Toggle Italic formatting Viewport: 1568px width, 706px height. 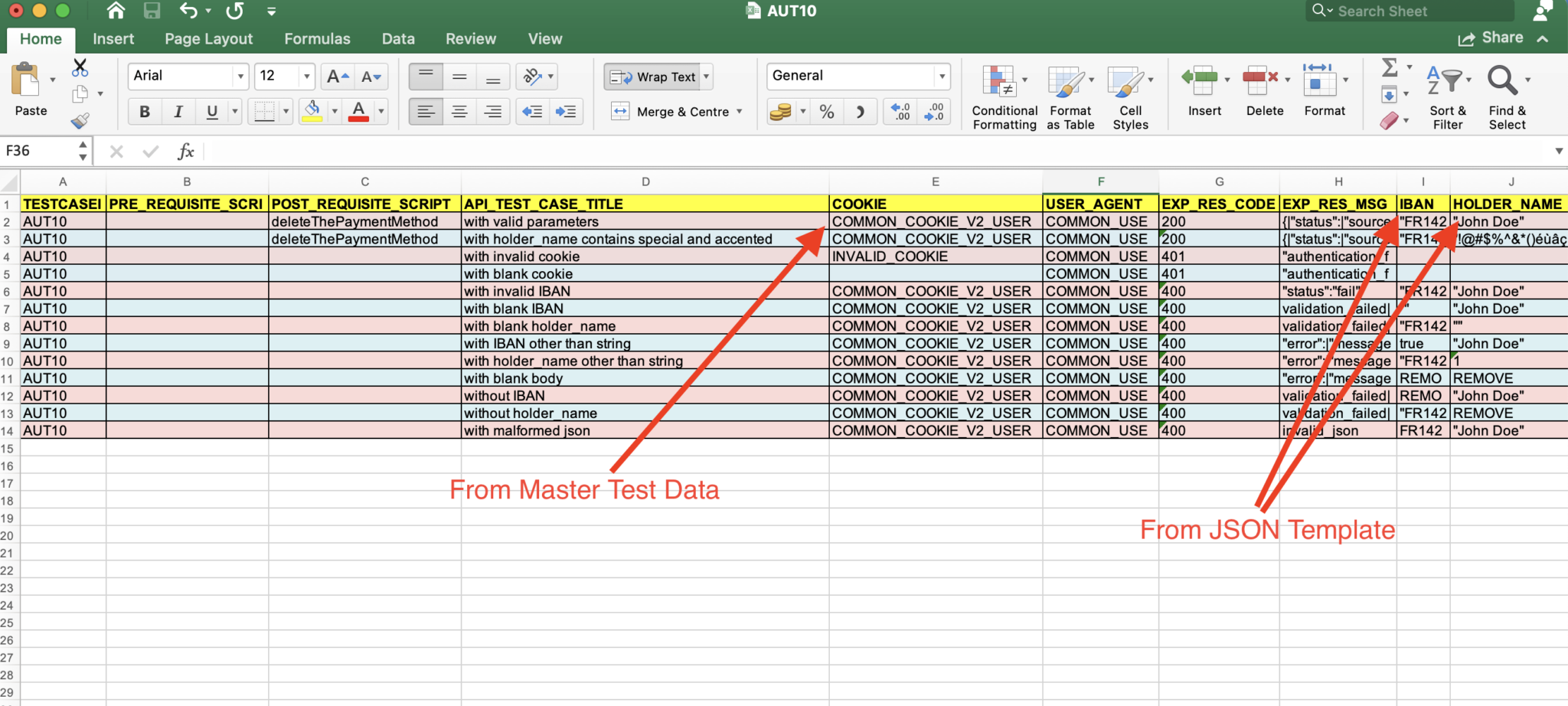point(178,113)
